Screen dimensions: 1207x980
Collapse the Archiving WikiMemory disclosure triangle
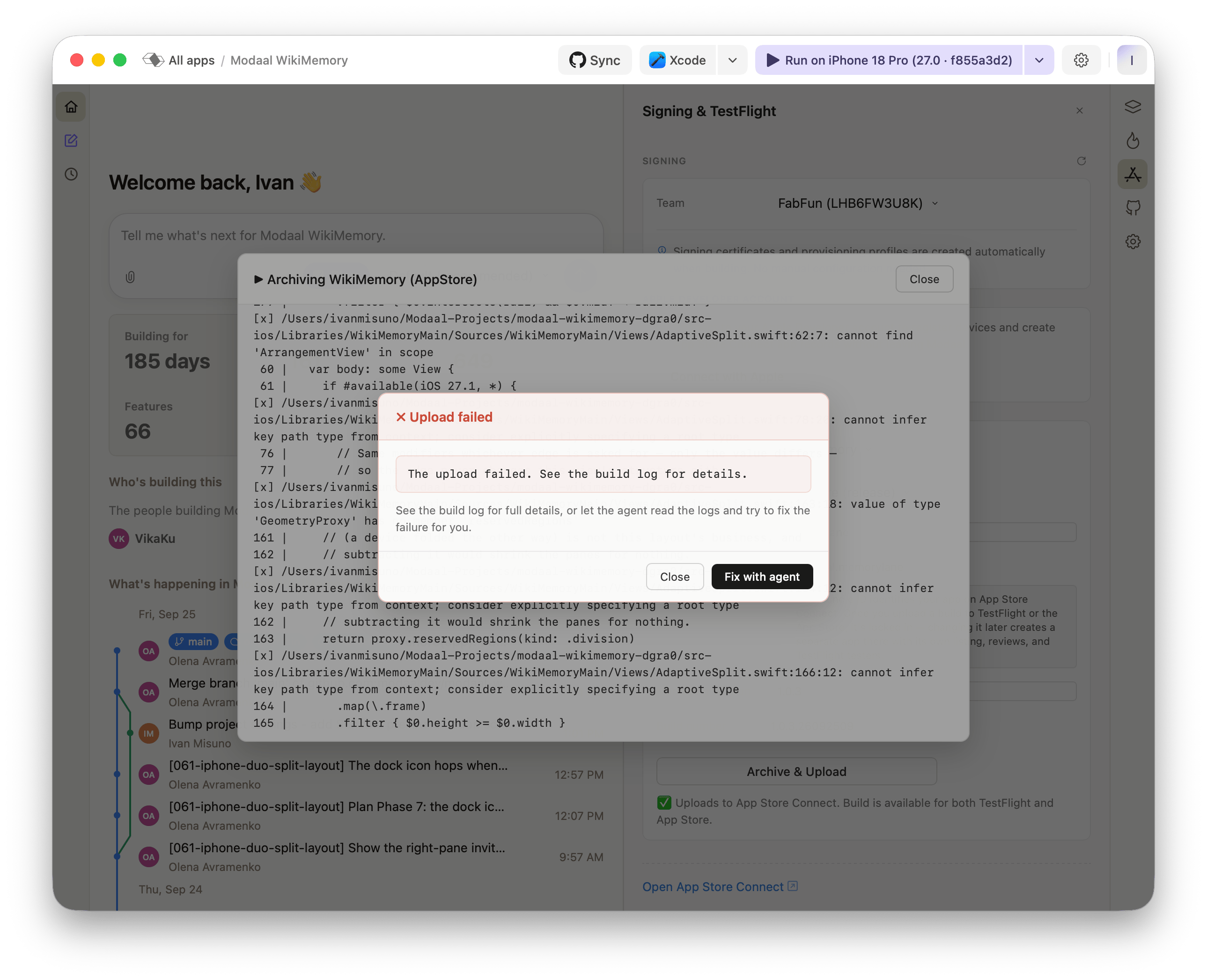[x=258, y=279]
